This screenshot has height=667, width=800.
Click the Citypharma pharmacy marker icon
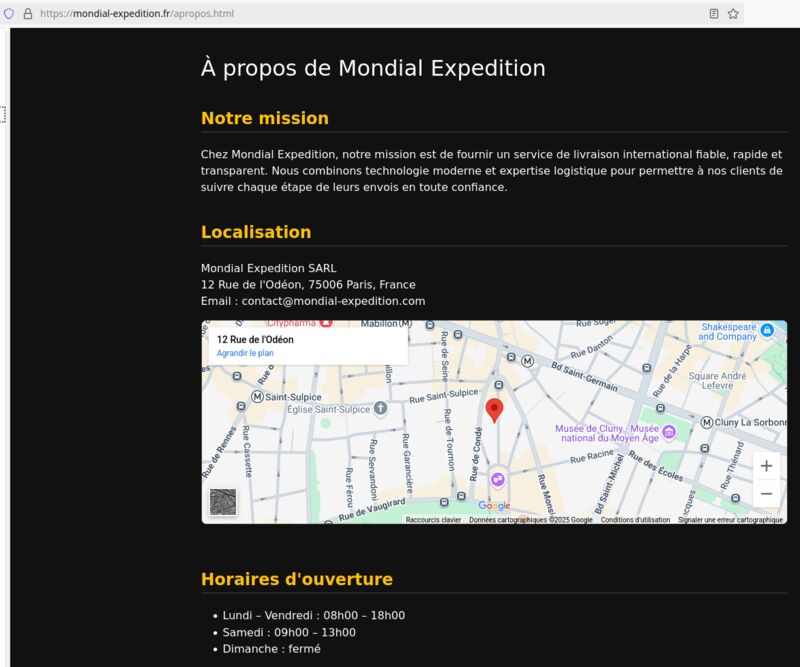tap(326, 323)
